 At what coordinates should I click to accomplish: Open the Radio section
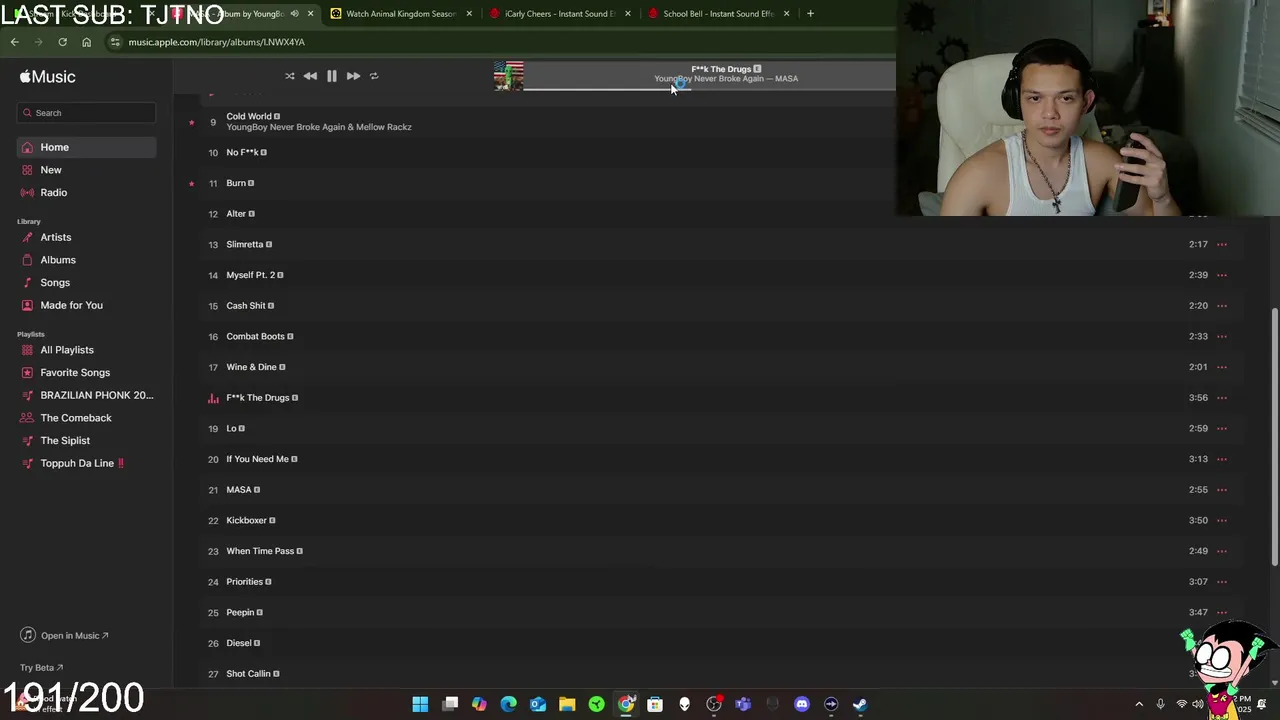click(86, 192)
